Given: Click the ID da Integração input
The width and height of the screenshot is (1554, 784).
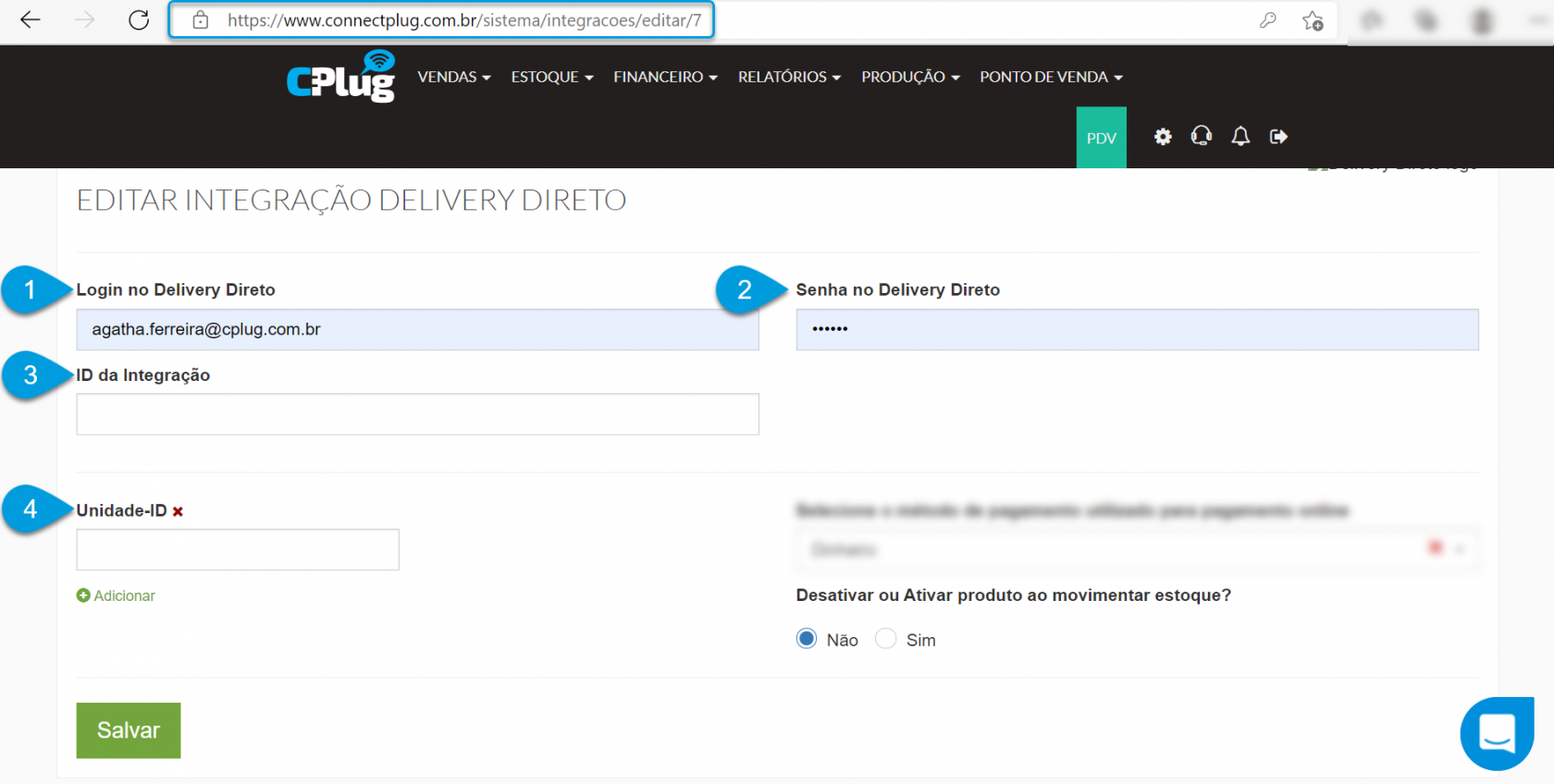Looking at the screenshot, I should 418,414.
